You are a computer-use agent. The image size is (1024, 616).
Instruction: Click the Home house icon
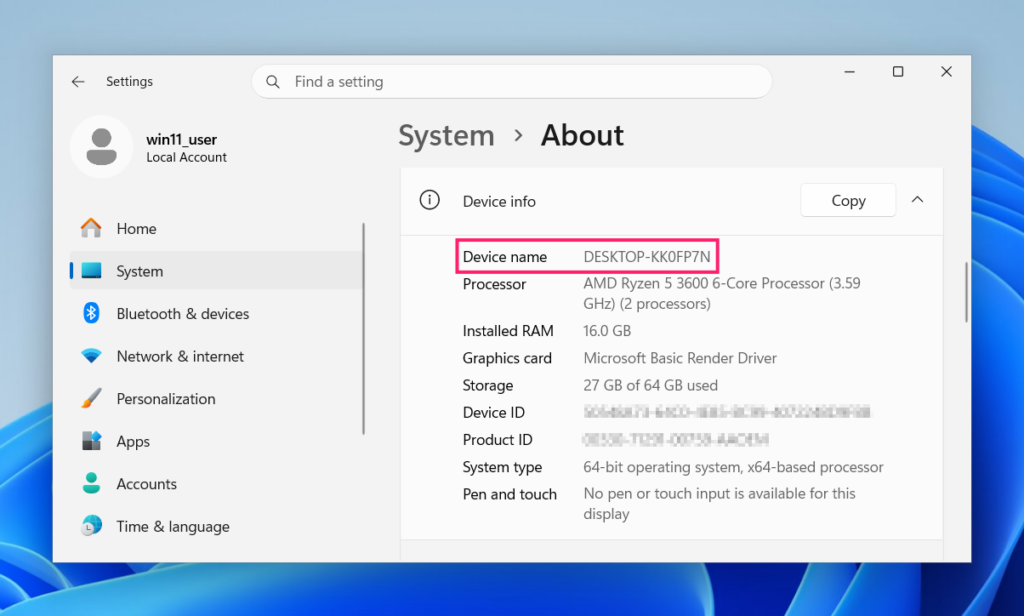(x=91, y=228)
